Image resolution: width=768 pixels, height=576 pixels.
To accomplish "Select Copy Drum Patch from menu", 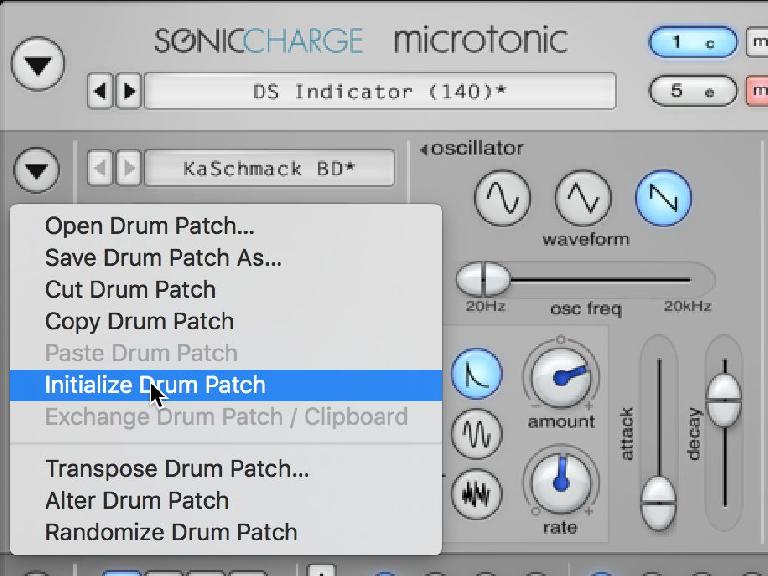I will pos(226,321).
